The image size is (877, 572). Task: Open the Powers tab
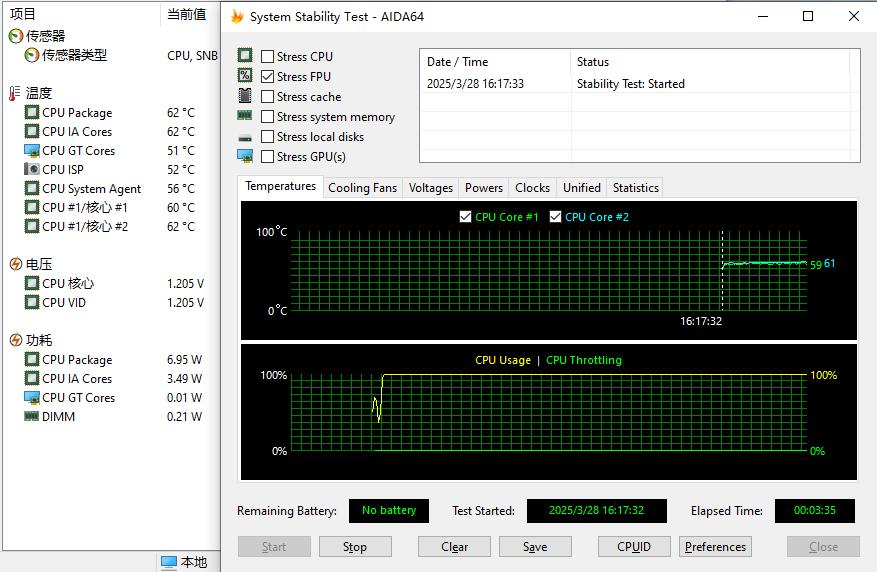tap(484, 188)
